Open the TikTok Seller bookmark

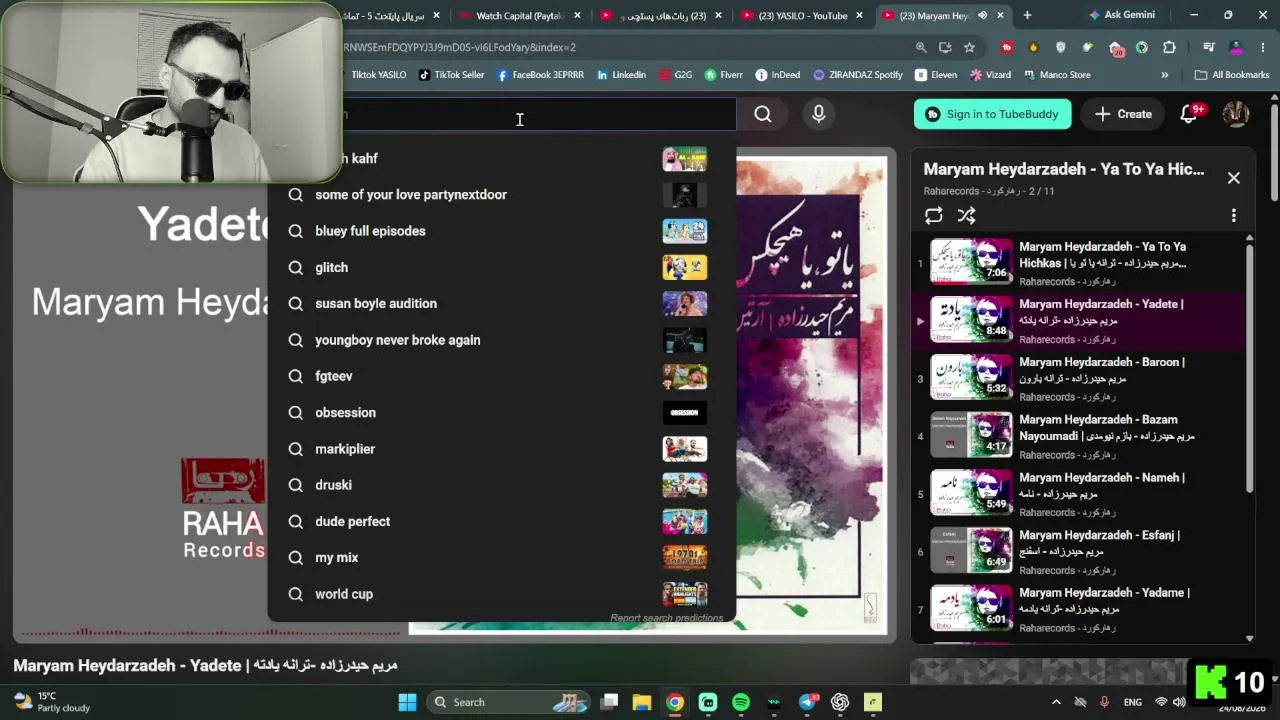(x=451, y=75)
